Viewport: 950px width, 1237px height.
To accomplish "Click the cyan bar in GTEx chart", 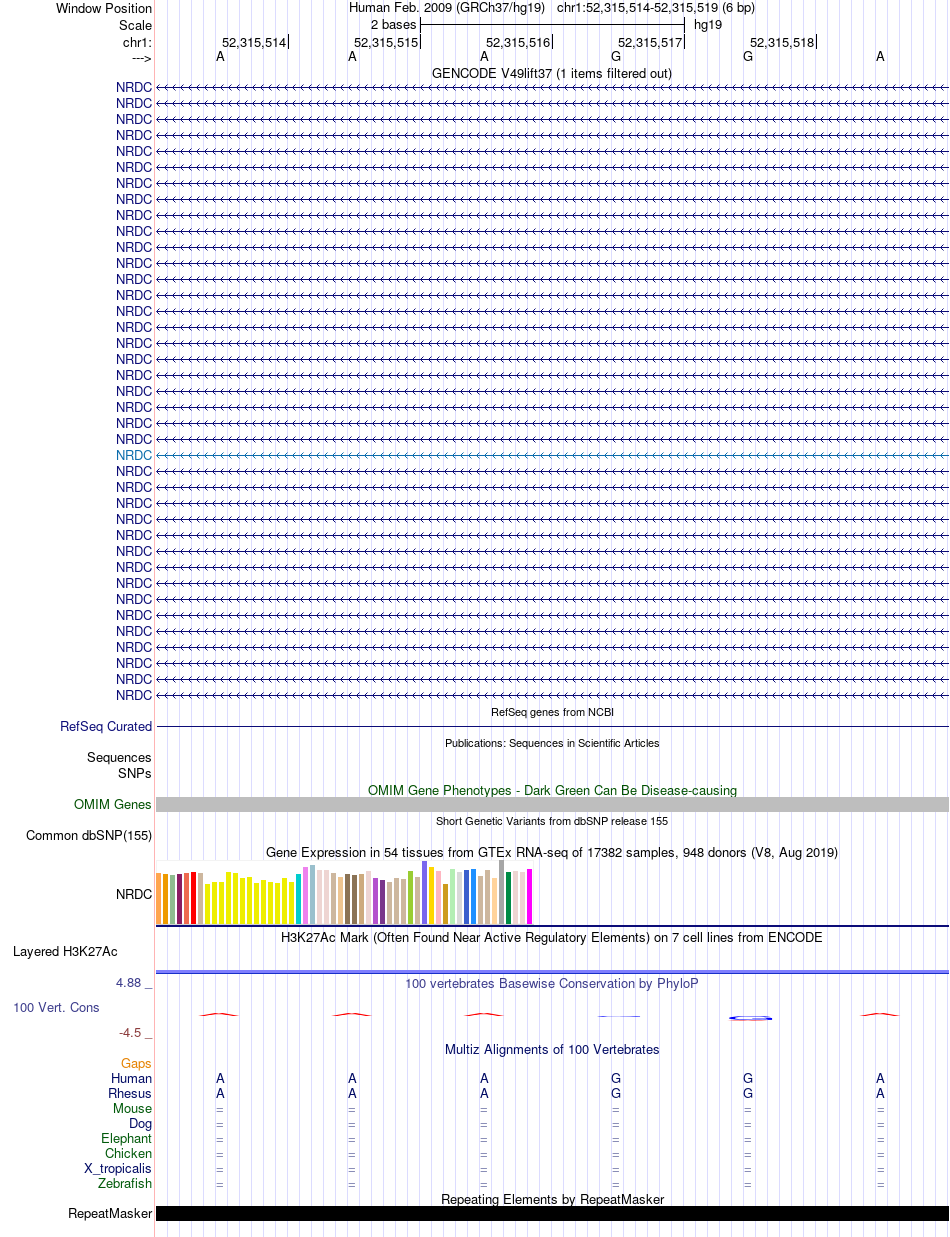I will (299, 899).
